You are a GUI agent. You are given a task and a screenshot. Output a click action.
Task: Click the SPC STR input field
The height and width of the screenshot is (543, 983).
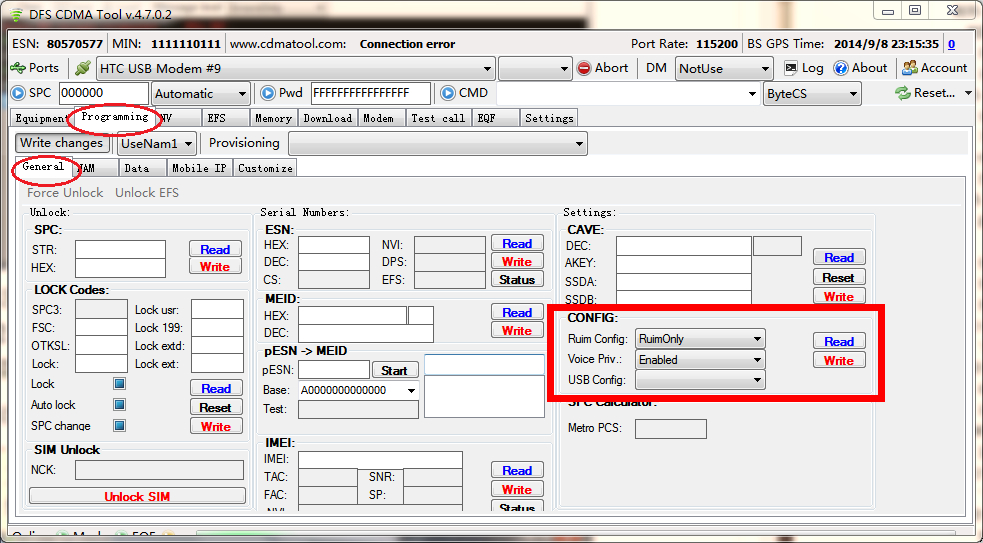coord(120,250)
